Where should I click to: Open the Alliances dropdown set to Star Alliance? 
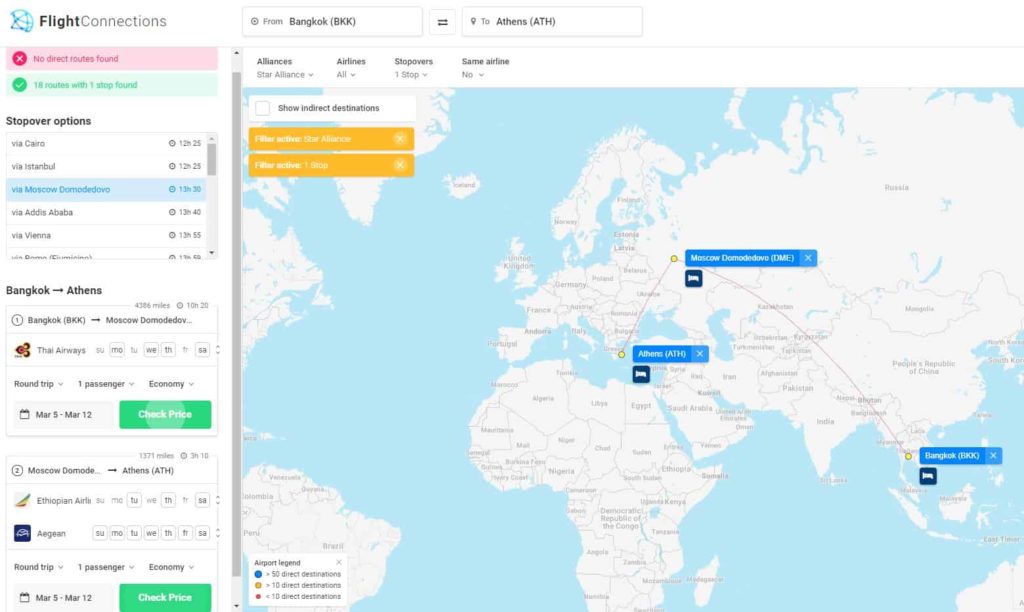click(285, 75)
